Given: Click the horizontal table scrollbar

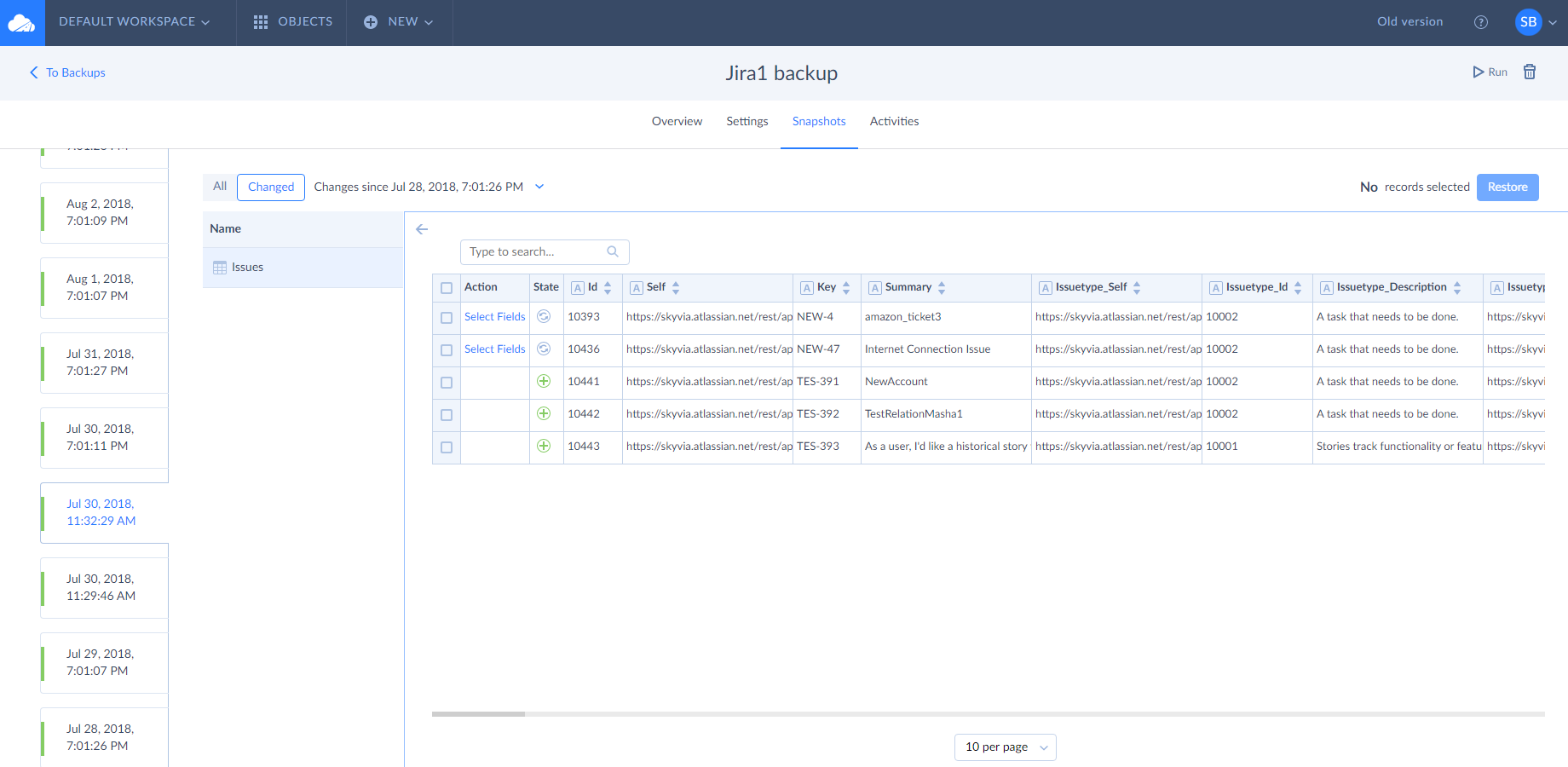Looking at the screenshot, I should tap(478, 714).
